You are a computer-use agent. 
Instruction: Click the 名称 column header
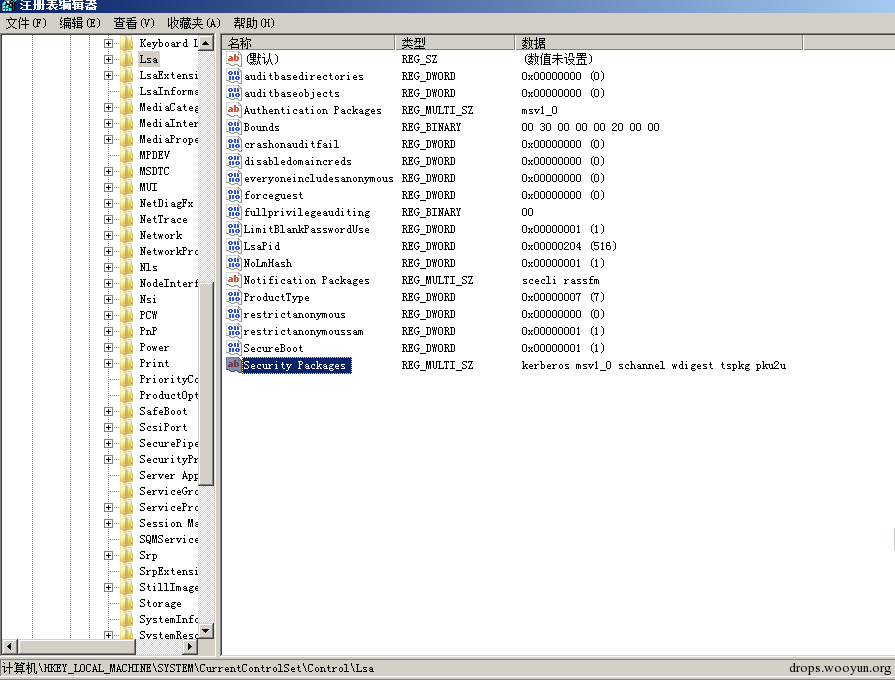[300, 42]
